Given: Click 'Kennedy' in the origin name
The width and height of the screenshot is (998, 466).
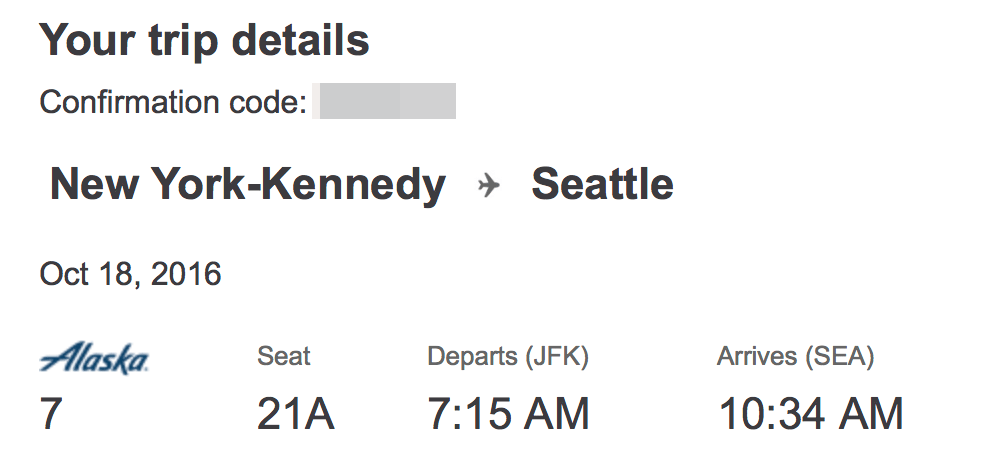Looking at the screenshot, I should [x=353, y=185].
